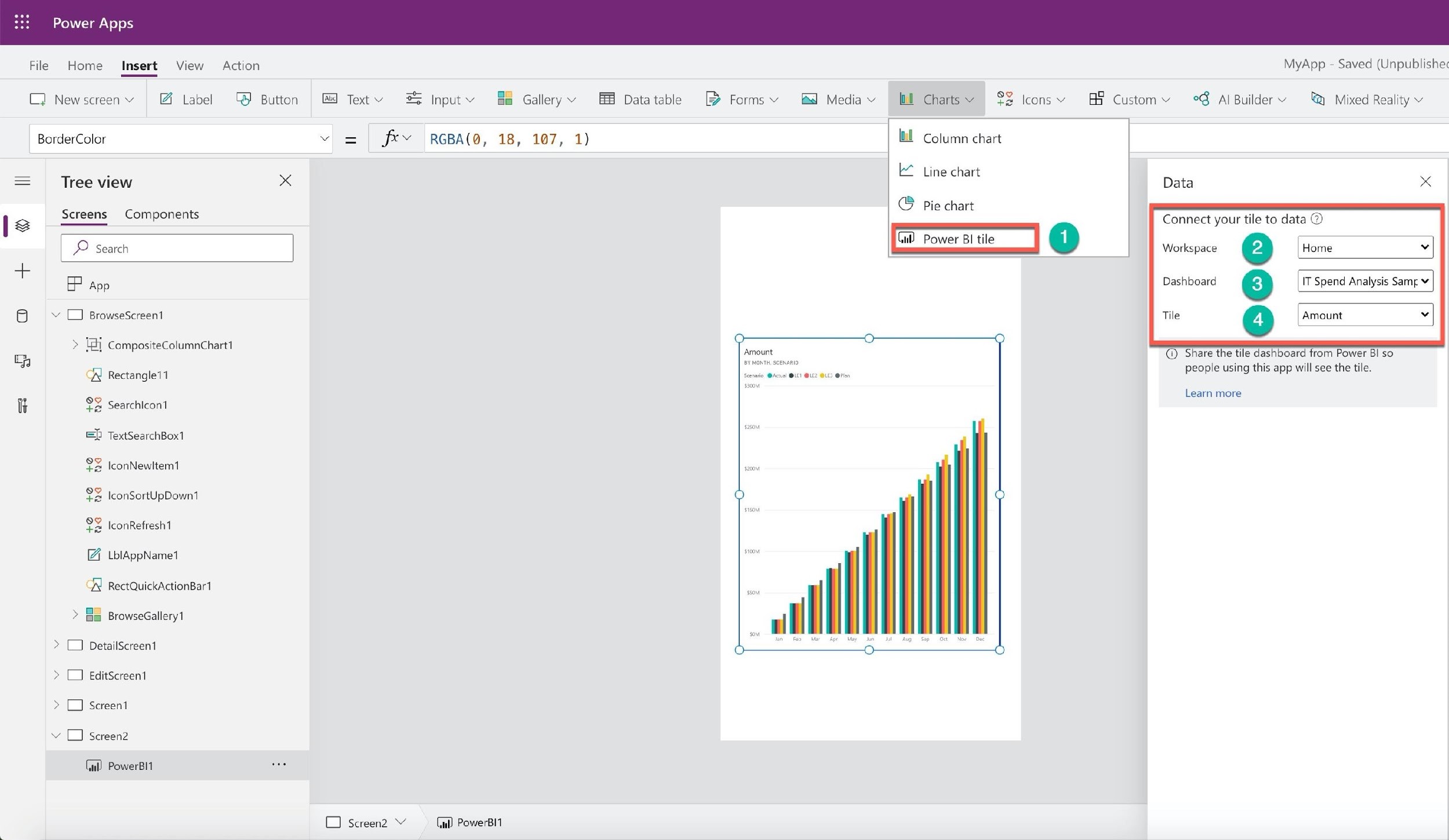The width and height of the screenshot is (1449, 840).
Task: Choose Pie chart from Charts menu
Action: (1009, 206)
